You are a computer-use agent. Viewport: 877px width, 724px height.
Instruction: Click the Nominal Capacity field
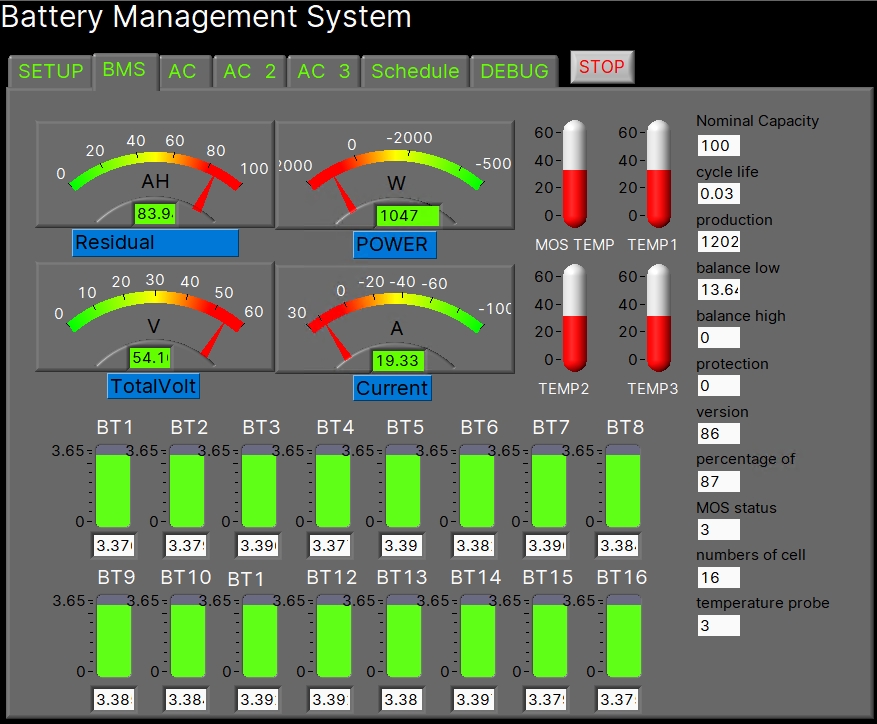719,145
